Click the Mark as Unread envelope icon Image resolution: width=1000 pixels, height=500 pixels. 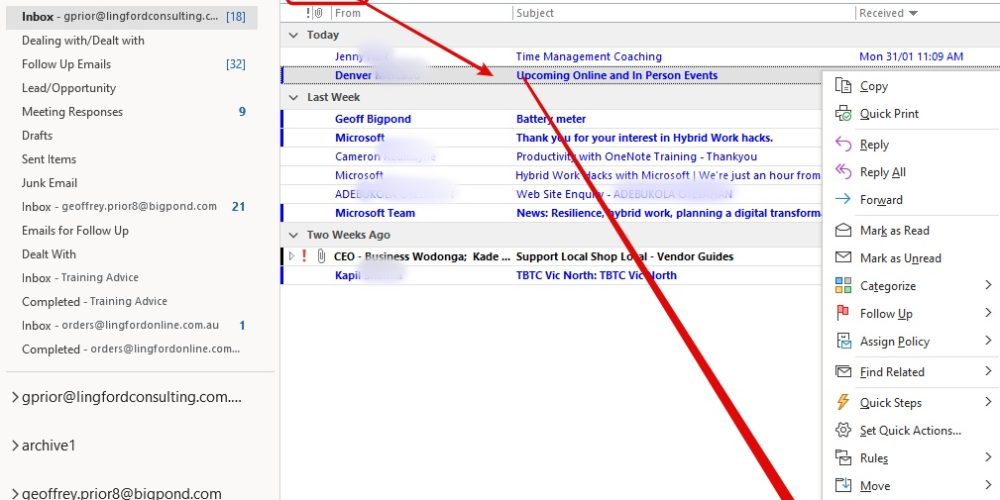843,258
